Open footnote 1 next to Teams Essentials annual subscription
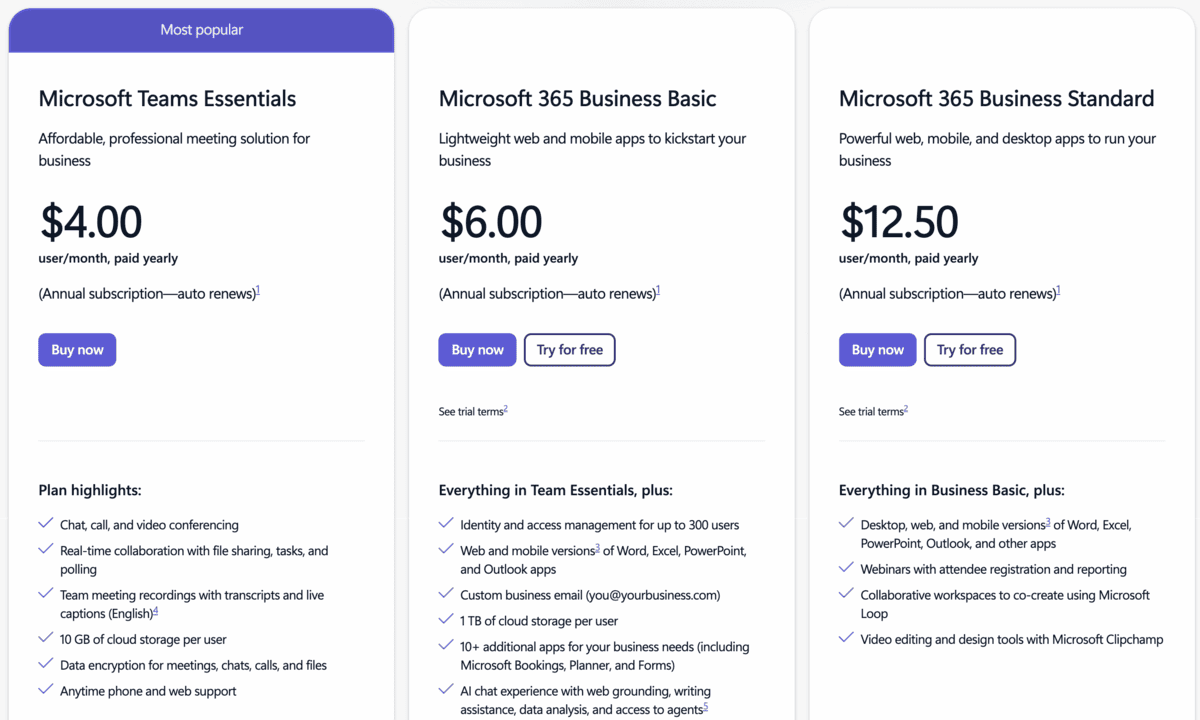 (x=258, y=288)
